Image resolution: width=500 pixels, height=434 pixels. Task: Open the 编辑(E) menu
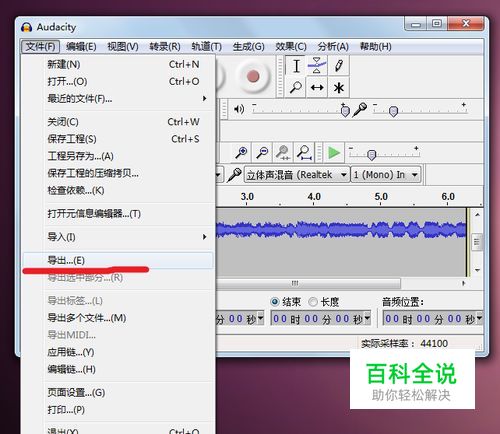tap(81, 46)
